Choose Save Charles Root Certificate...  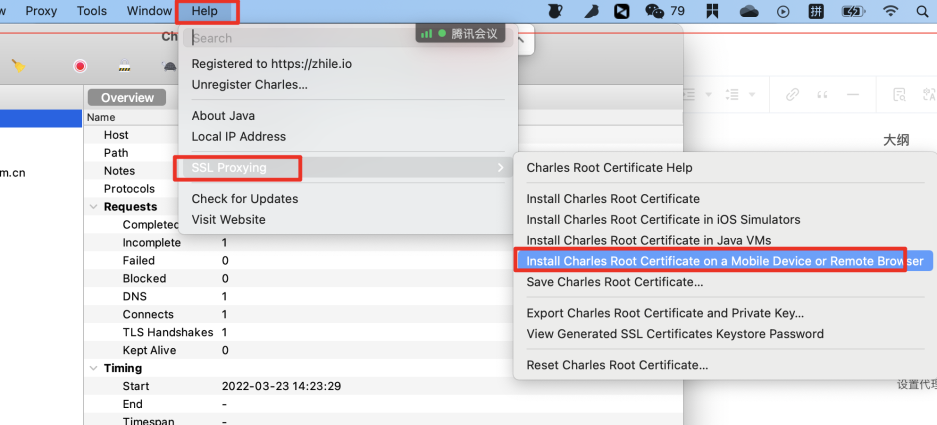[x=725, y=282]
